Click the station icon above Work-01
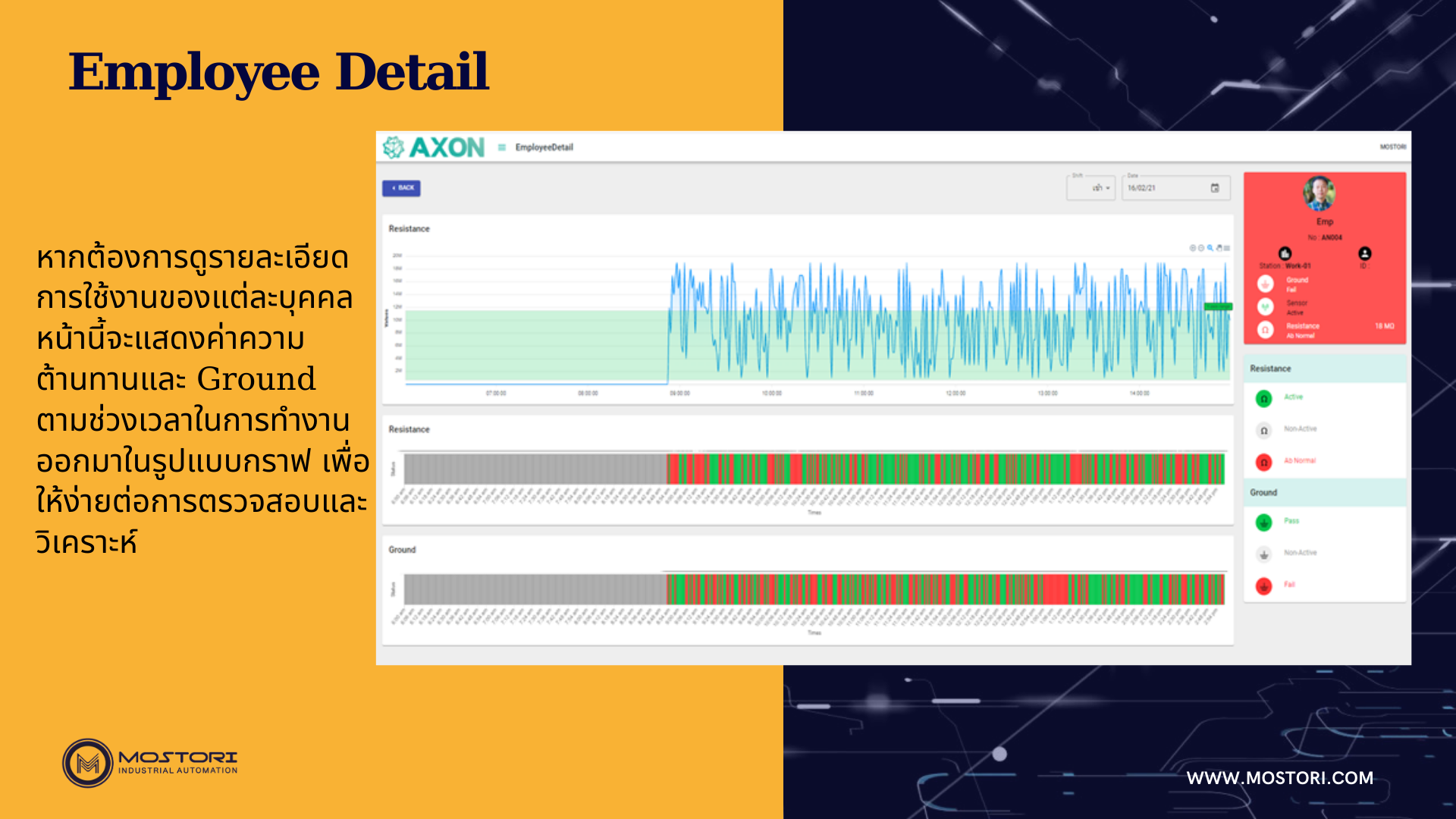This screenshot has height=819, width=1456. point(1285,253)
